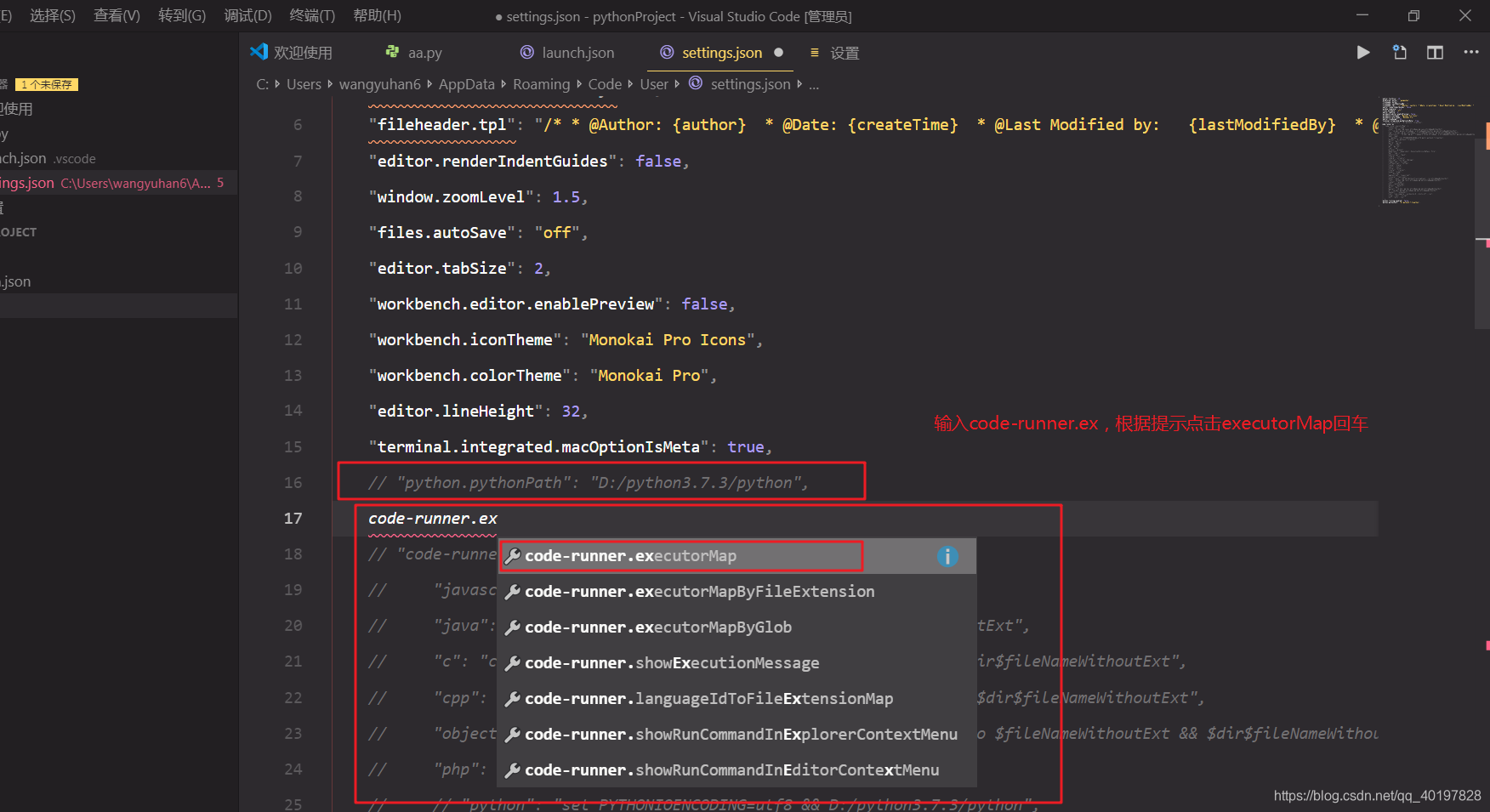Viewport: 1490px width, 812px height.
Task: Open the 调试(D) menu
Action: tap(247, 15)
